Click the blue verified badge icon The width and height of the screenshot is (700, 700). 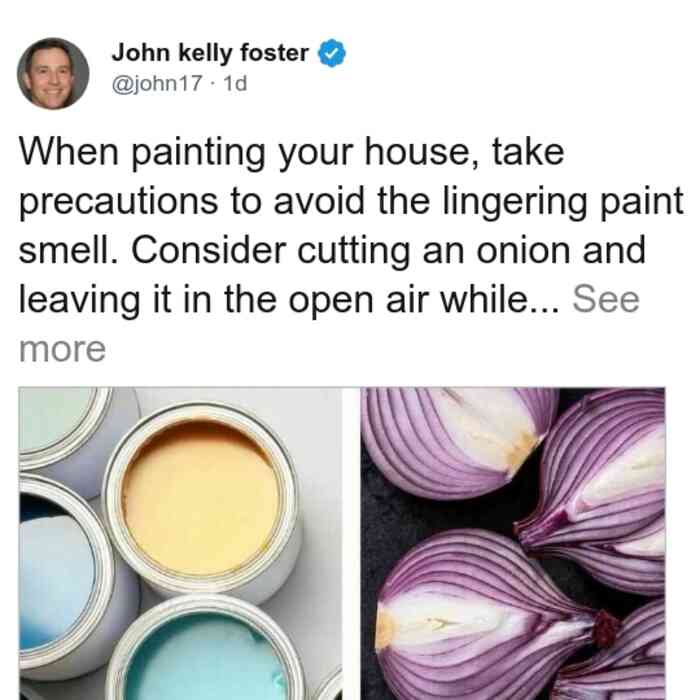point(331,53)
